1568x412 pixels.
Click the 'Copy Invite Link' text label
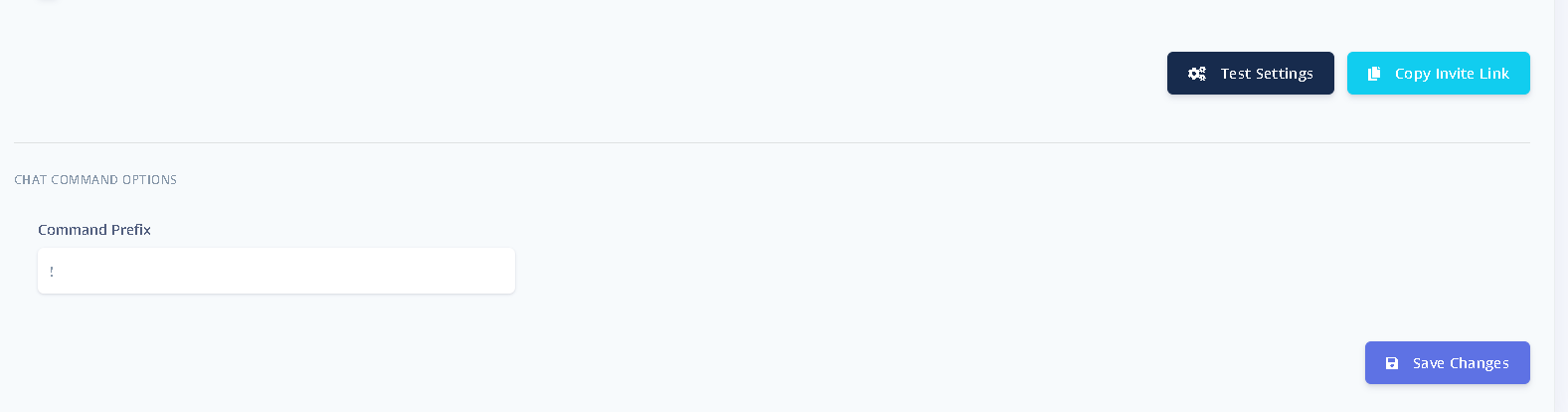coord(1452,74)
